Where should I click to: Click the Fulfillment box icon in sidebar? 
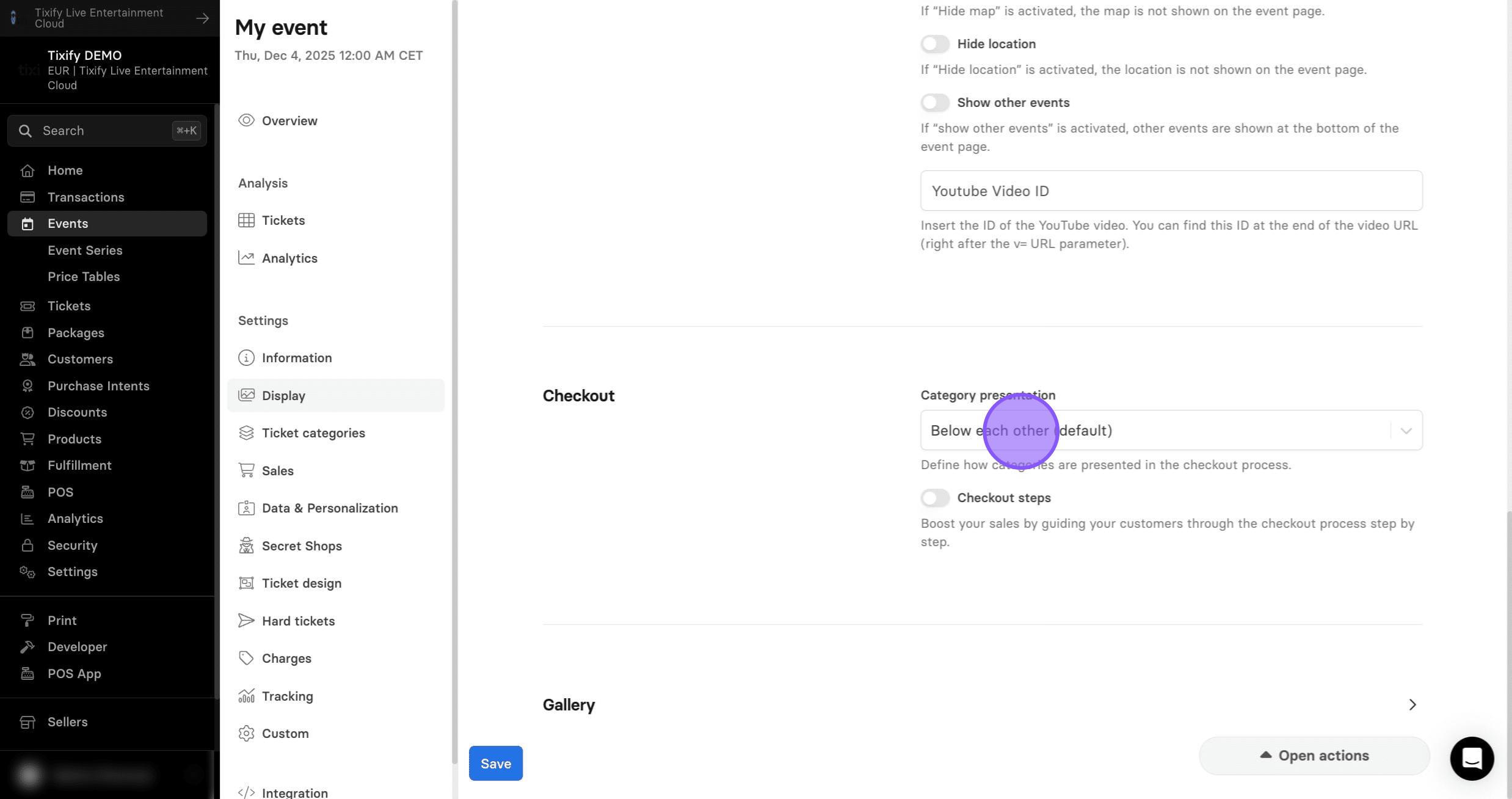pyautogui.click(x=27, y=465)
